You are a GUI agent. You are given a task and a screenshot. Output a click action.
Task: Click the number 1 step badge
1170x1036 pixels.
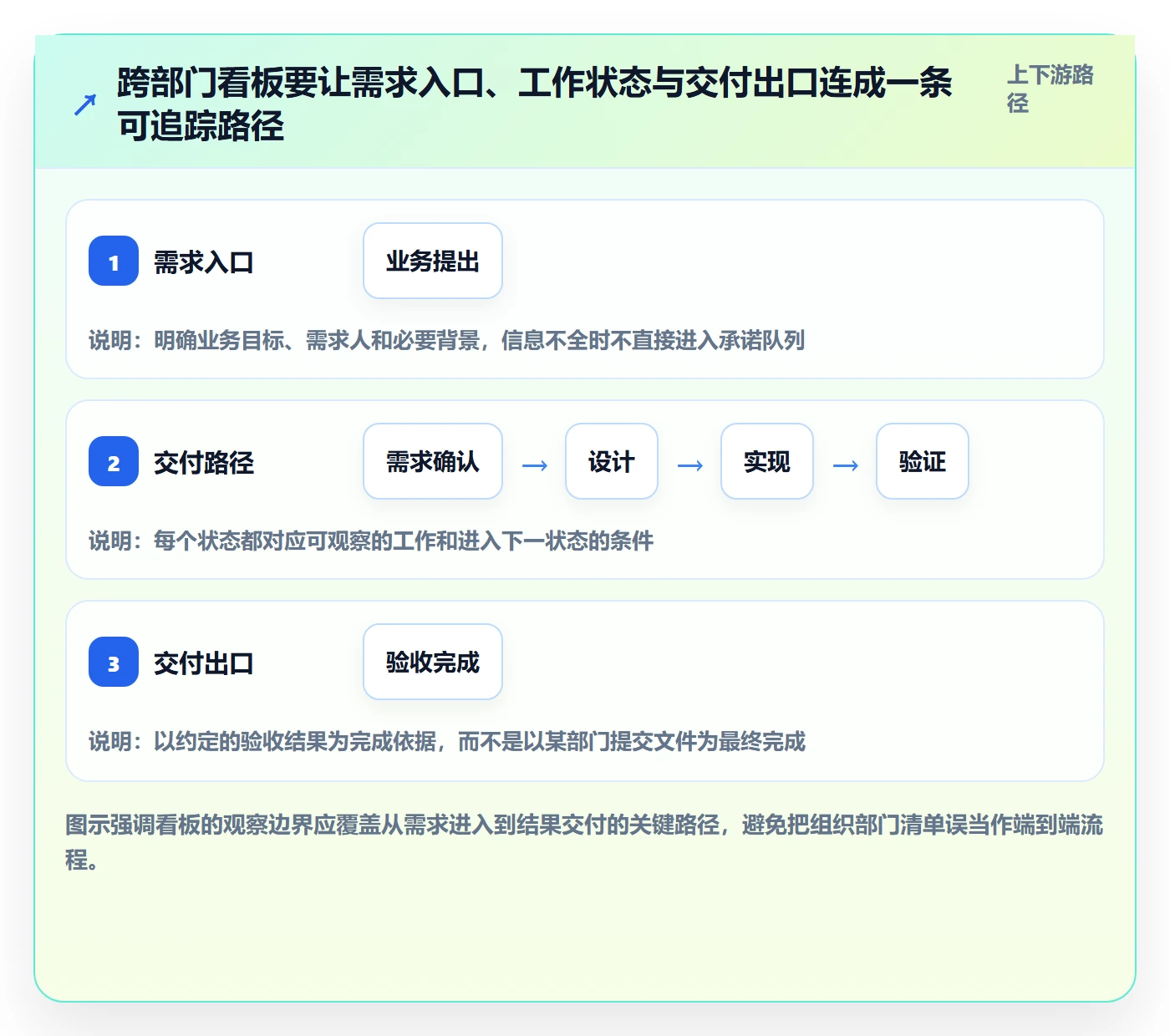coord(114,261)
